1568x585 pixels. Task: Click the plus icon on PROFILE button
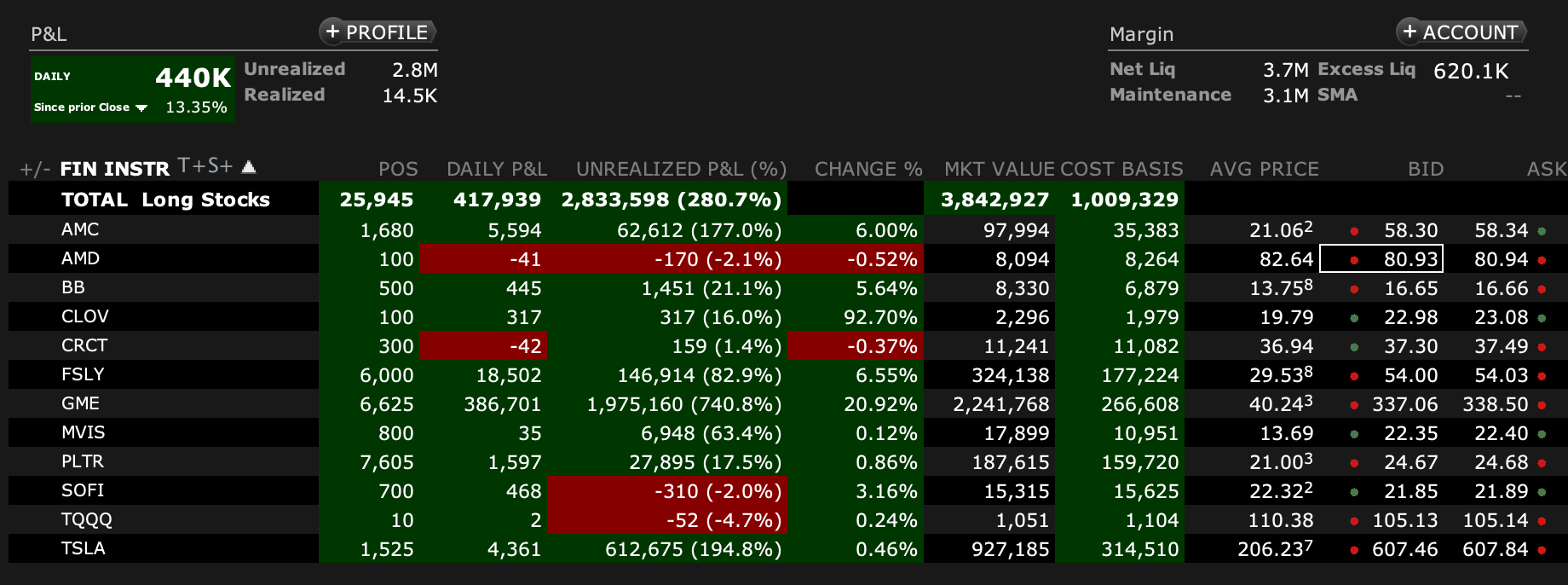pos(332,32)
